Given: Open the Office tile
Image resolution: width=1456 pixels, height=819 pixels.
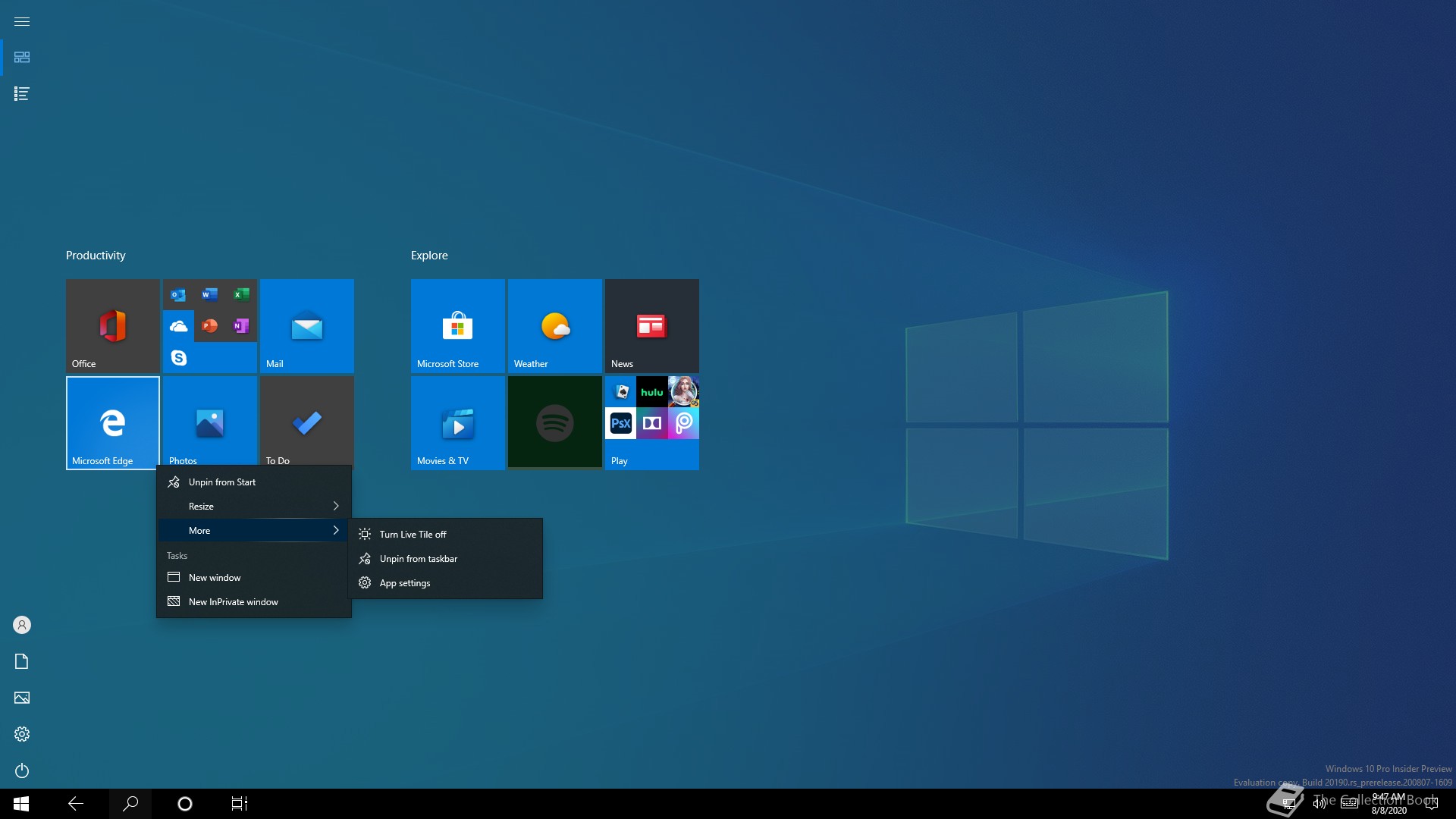Looking at the screenshot, I should (x=112, y=325).
